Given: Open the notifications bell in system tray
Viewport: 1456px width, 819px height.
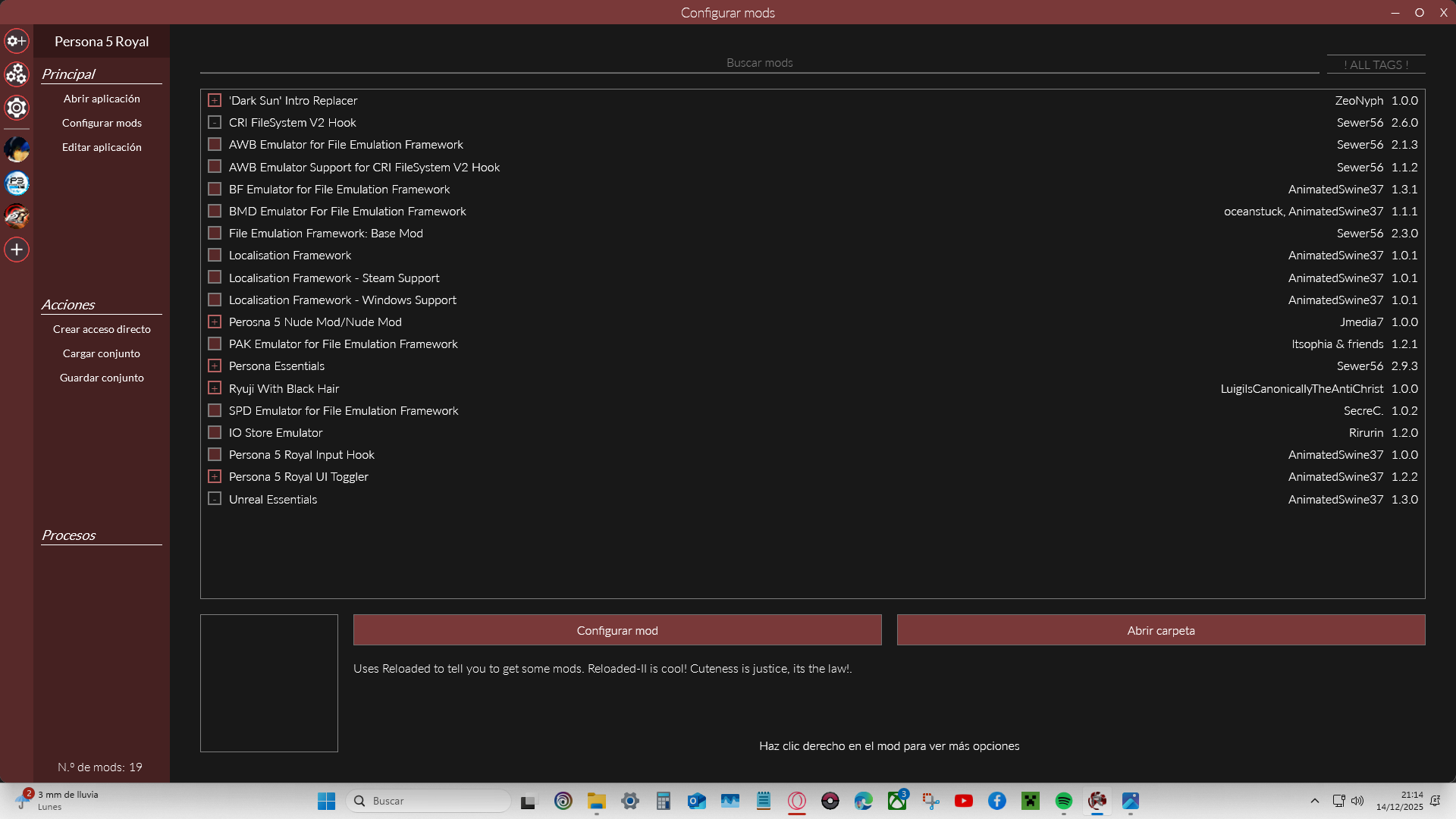Looking at the screenshot, I should pyautogui.click(x=1435, y=801).
